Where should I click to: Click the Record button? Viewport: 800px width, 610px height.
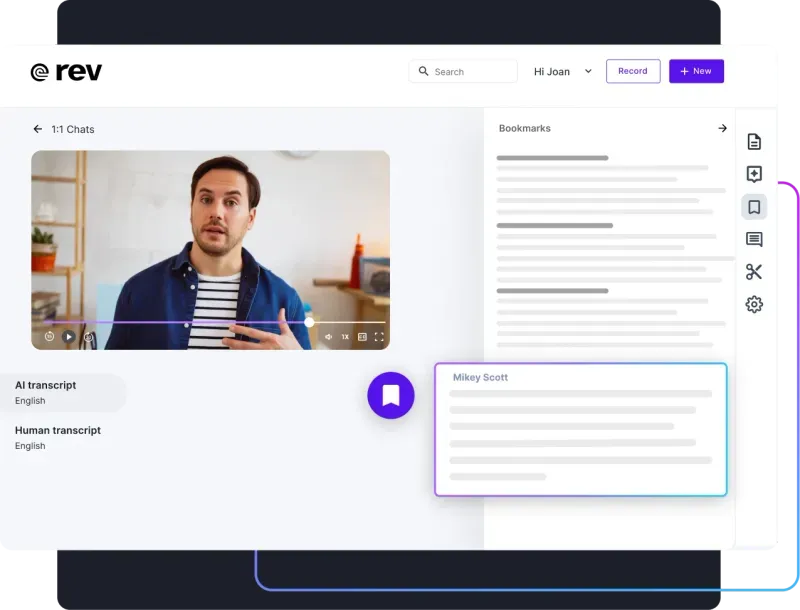pyautogui.click(x=633, y=71)
